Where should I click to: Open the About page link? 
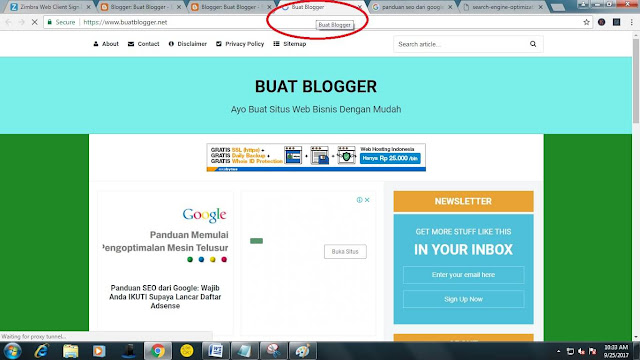106,44
